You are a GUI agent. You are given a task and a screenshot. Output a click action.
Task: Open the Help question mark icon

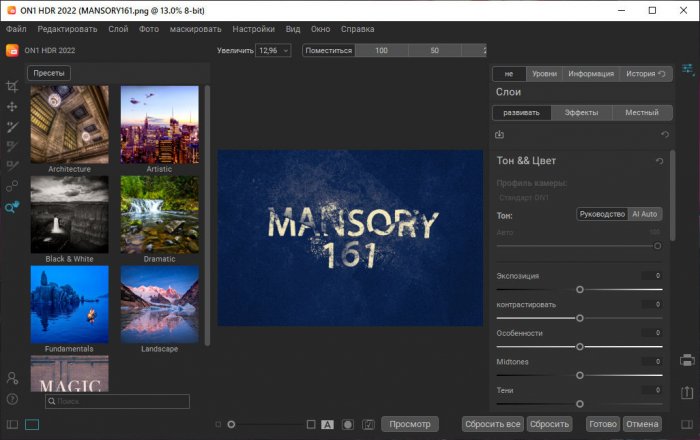pyautogui.click(x=12, y=399)
